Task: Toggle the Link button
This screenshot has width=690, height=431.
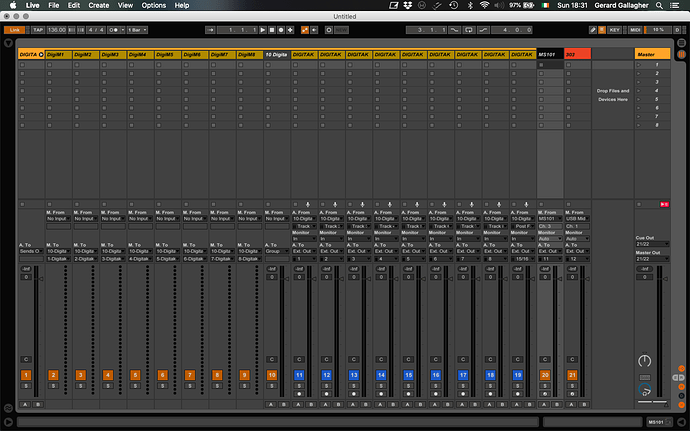Action: 15,30
